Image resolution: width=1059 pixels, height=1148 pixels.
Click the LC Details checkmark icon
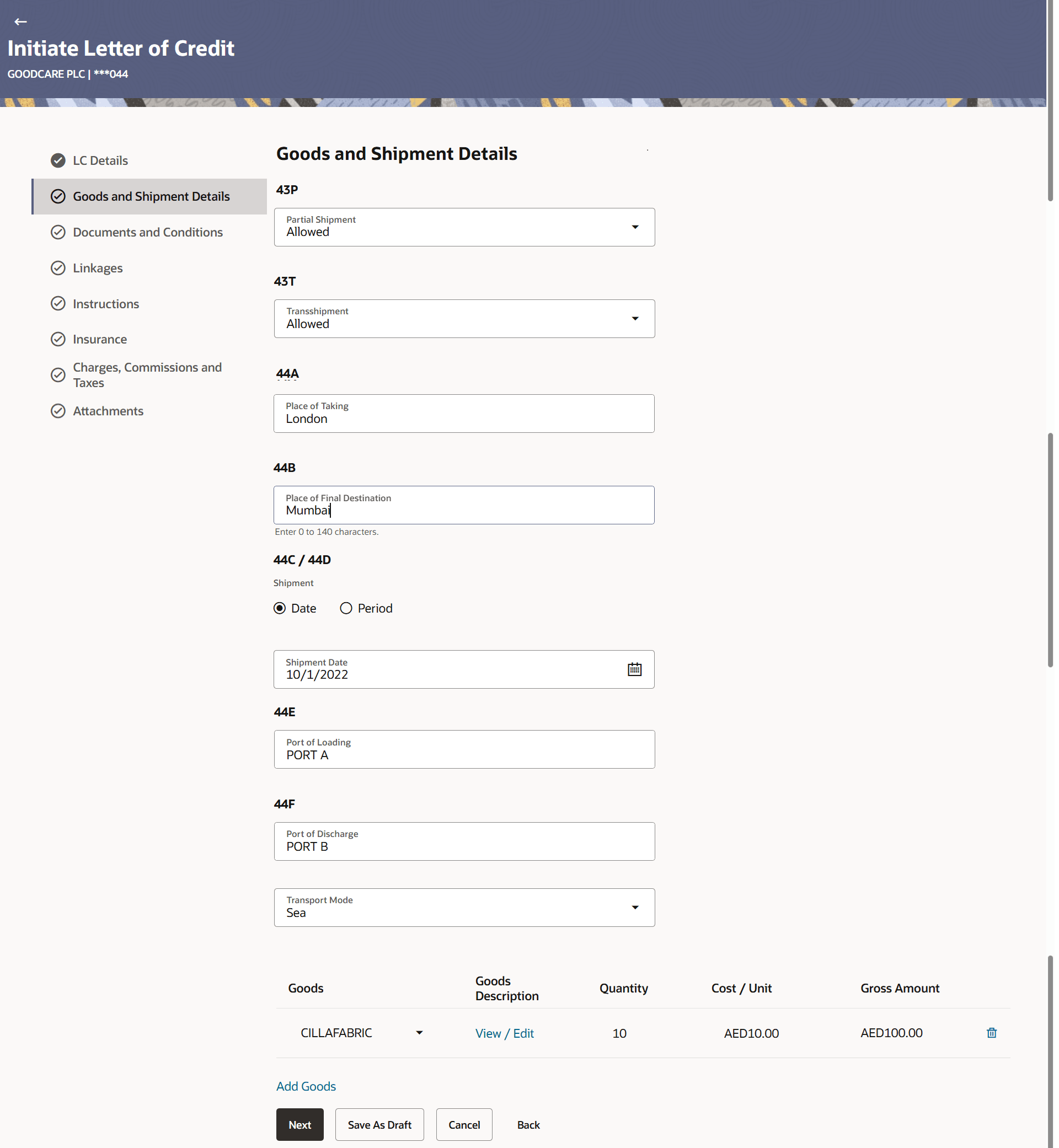point(58,160)
